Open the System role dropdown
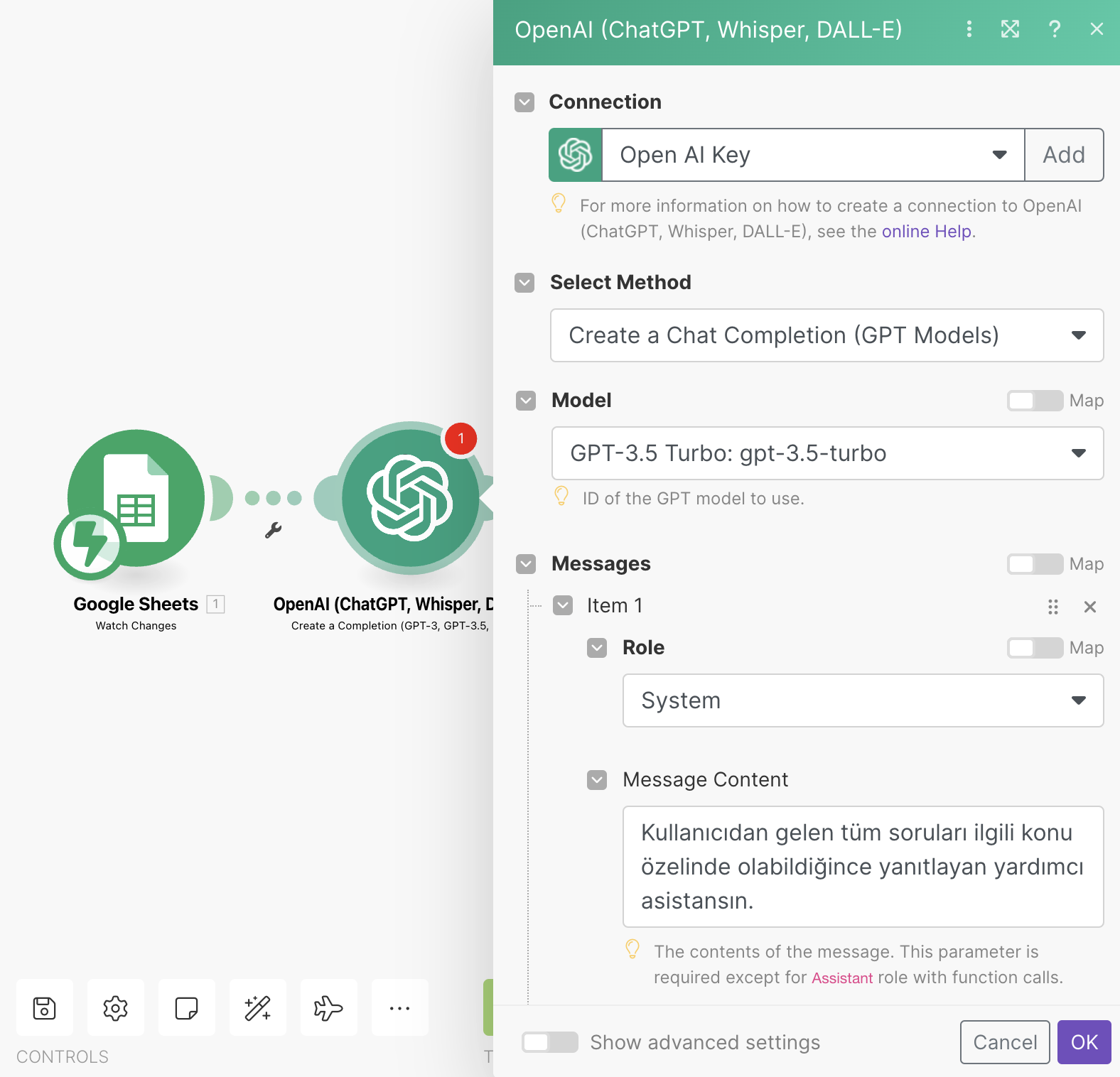The image size is (1120, 1077). 863,700
